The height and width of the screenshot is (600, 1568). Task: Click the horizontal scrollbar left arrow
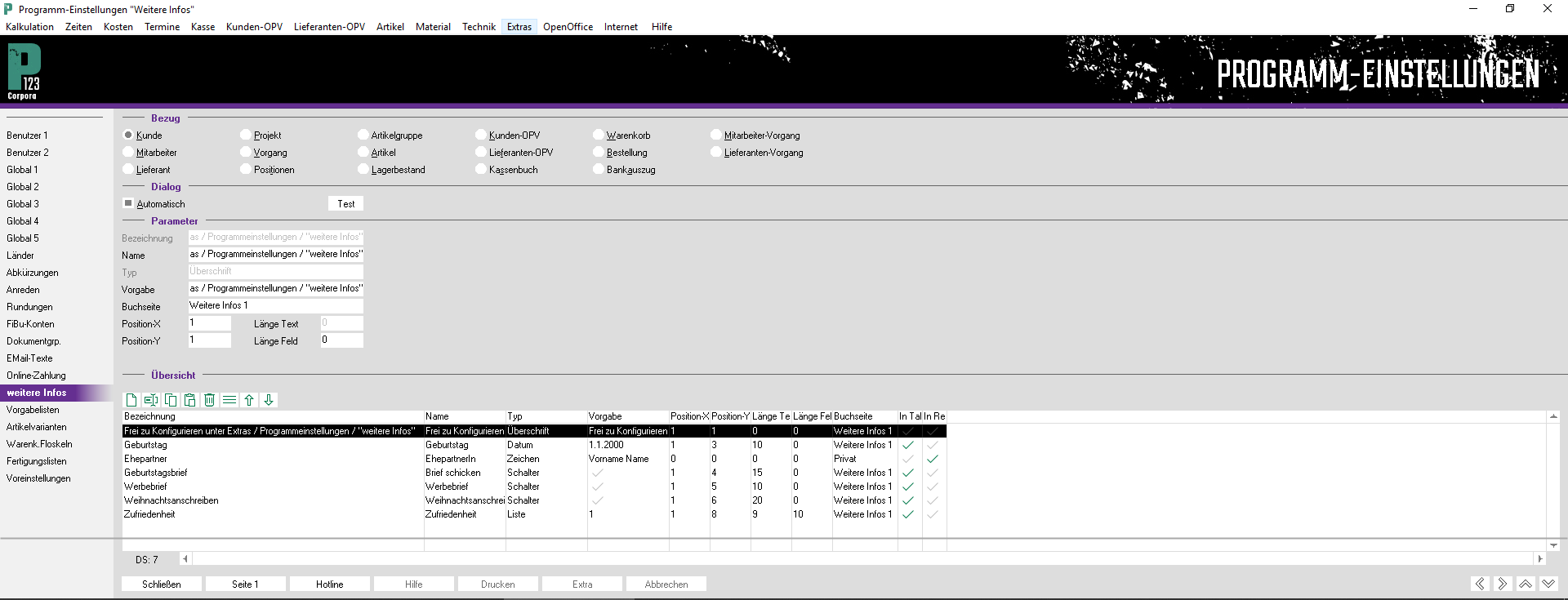[185, 559]
